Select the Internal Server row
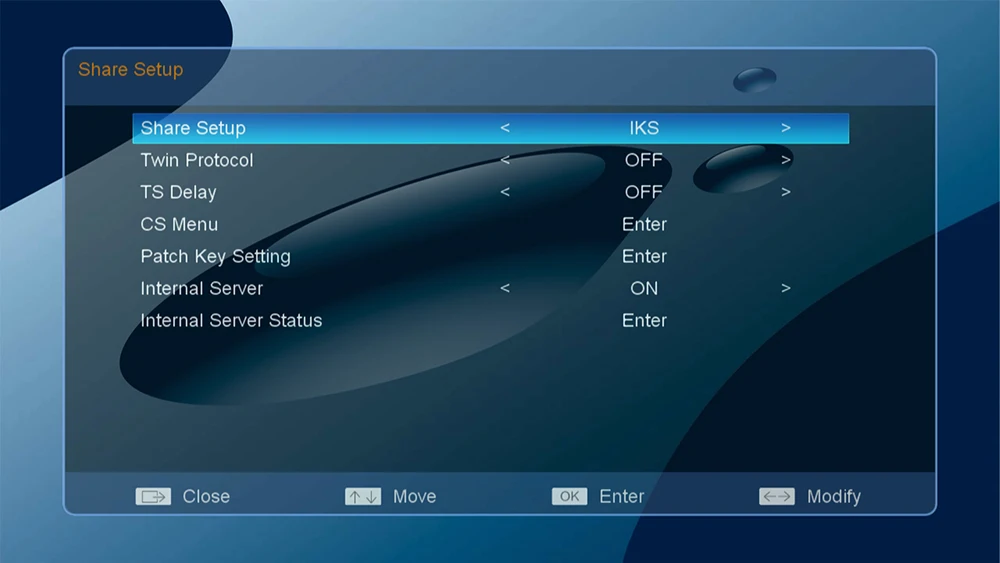The width and height of the screenshot is (1000, 563). point(490,288)
